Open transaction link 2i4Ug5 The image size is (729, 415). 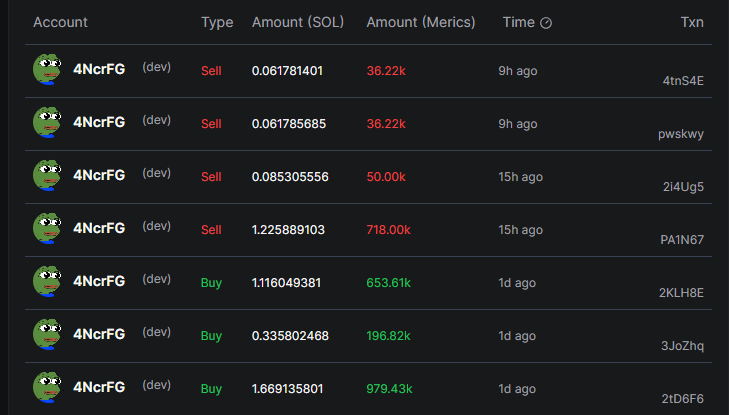tap(683, 187)
